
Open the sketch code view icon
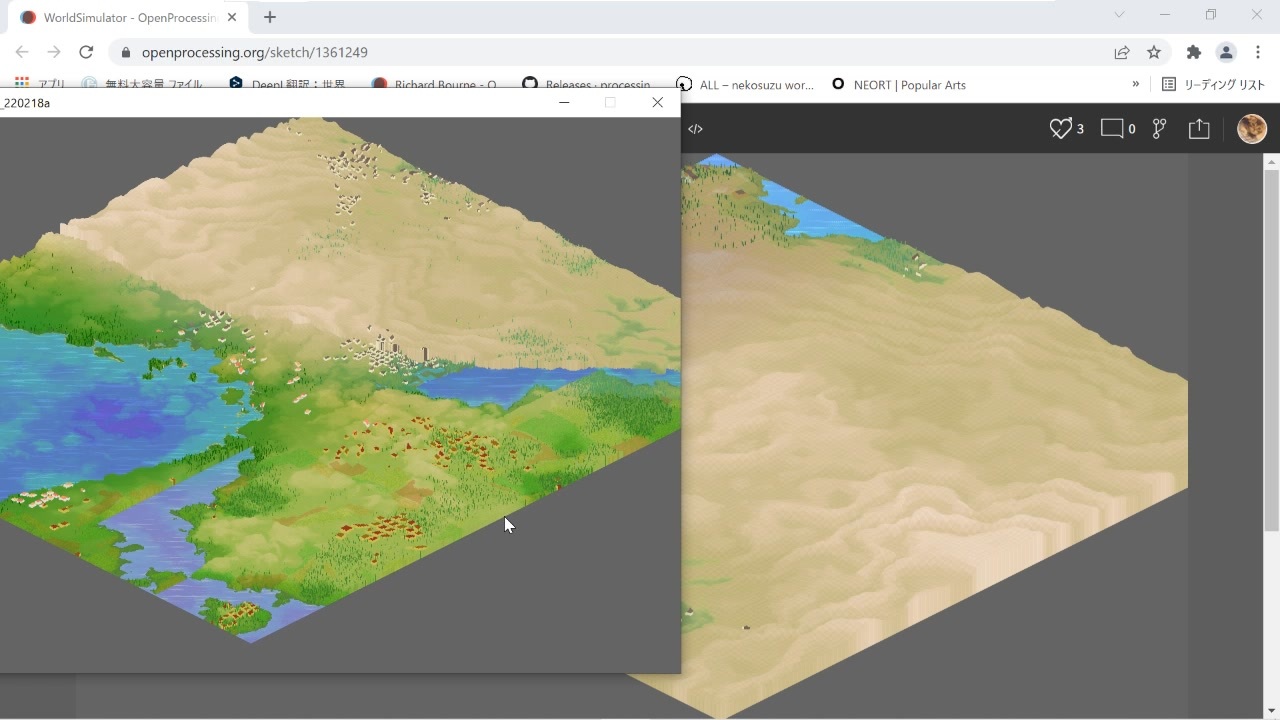pos(695,129)
